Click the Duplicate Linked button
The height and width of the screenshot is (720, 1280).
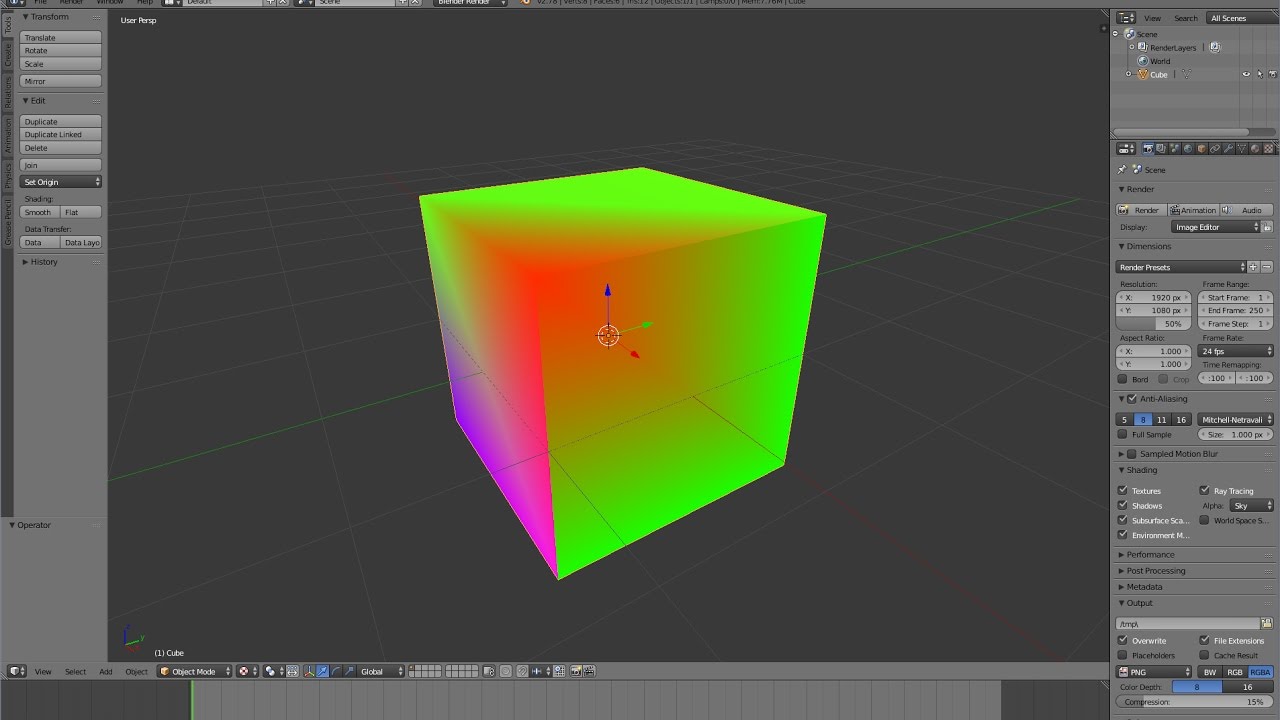[x=61, y=134]
